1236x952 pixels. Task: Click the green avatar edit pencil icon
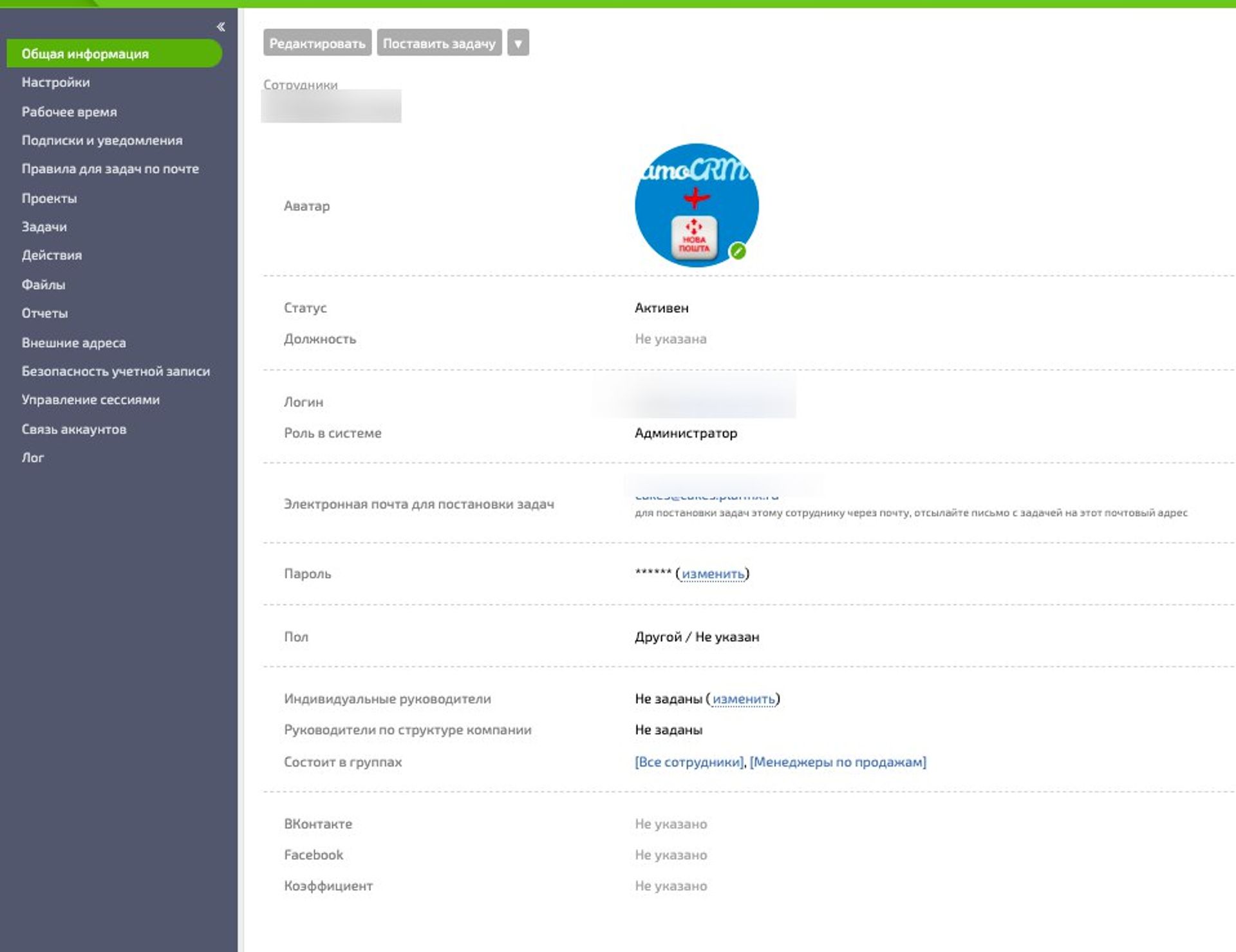coord(738,251)
